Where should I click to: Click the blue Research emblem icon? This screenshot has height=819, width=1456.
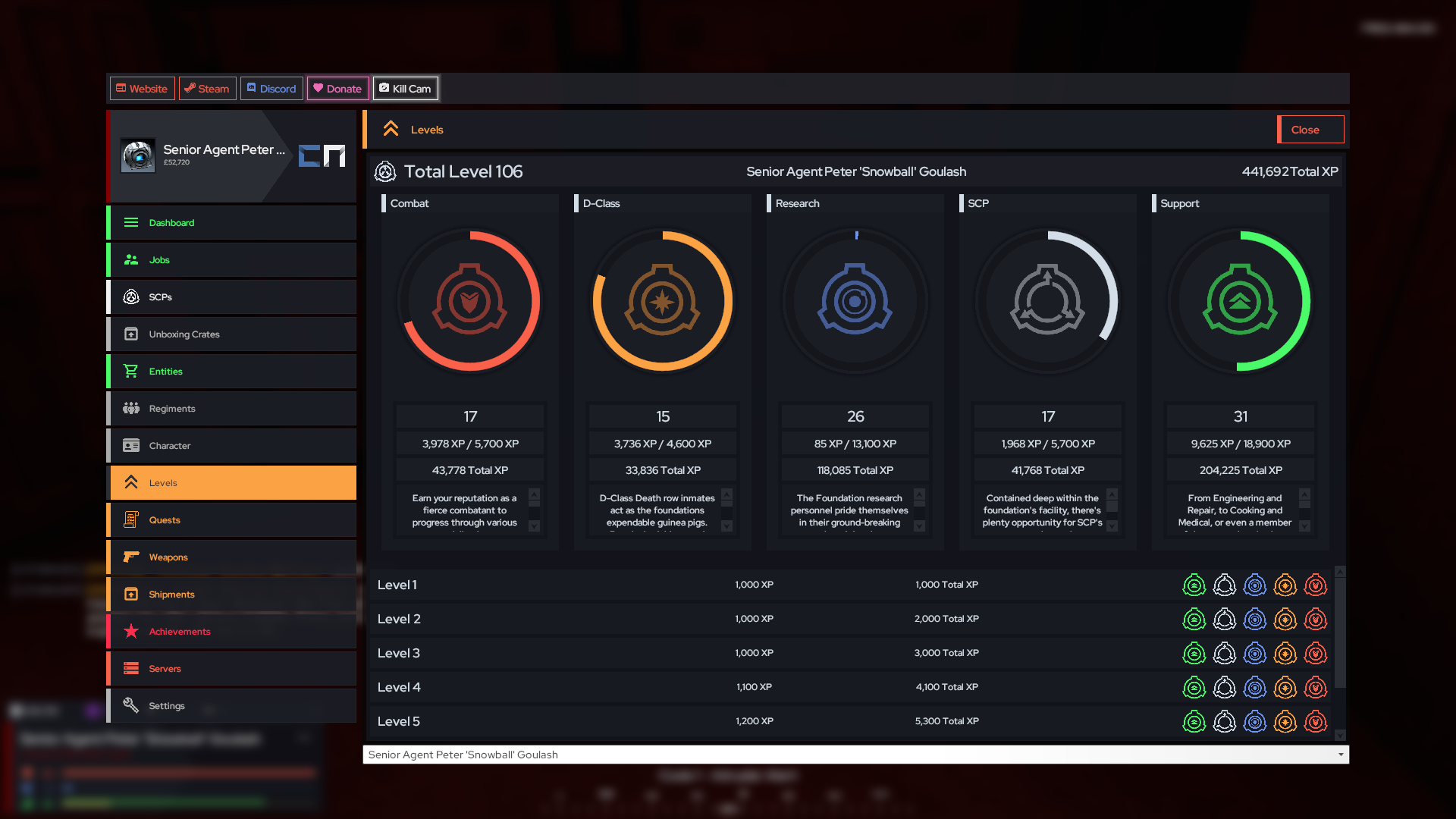(855, 300)
